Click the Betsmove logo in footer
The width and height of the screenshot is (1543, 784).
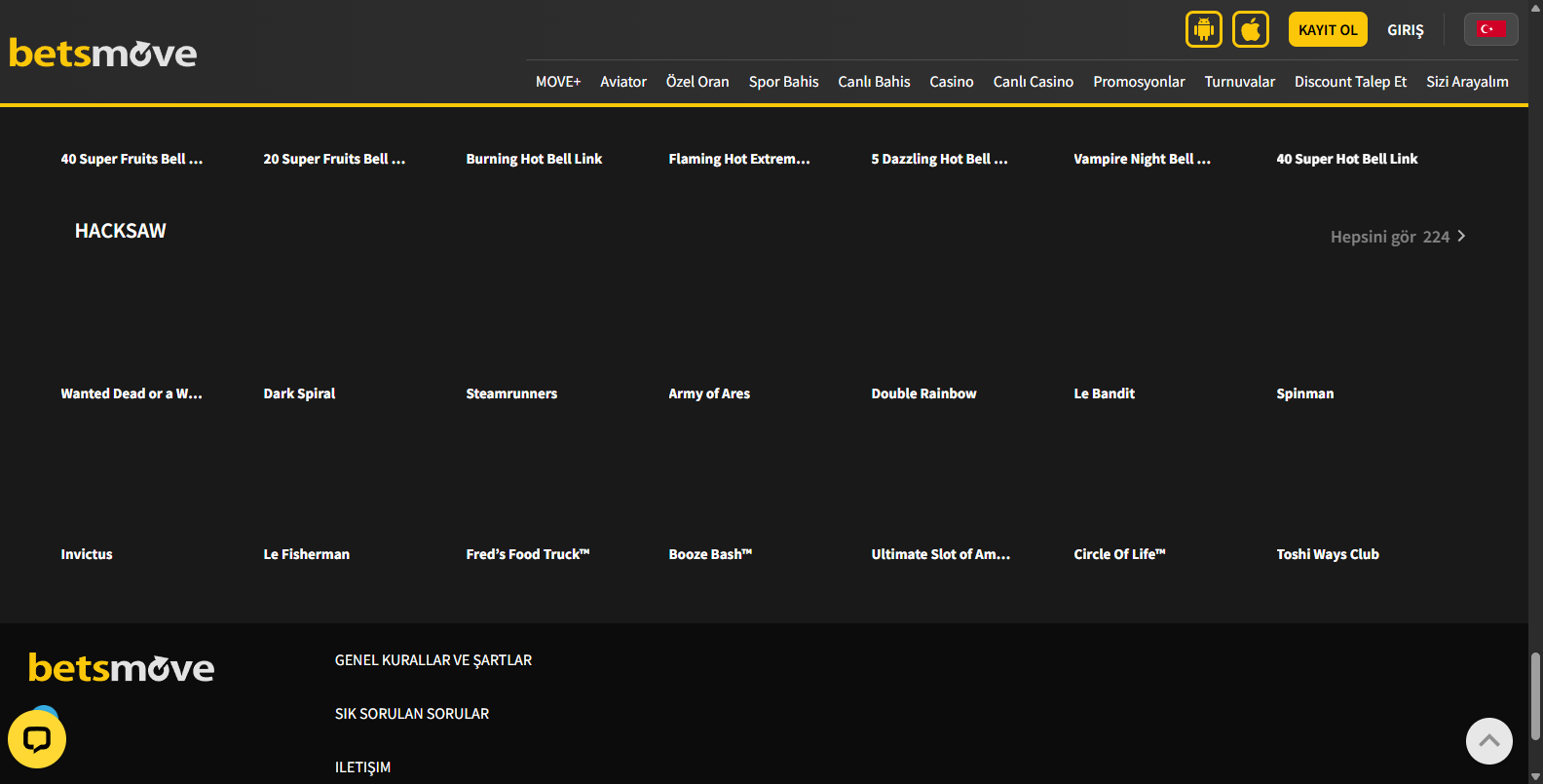coord(122,667)
